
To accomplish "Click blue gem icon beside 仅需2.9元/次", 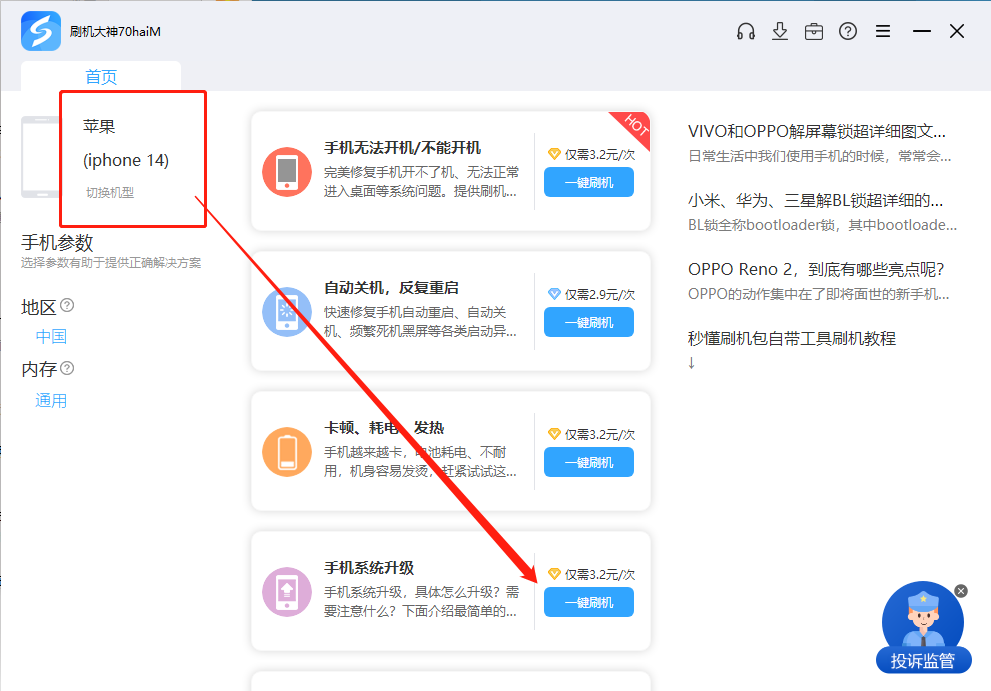I will coord(554,294).
